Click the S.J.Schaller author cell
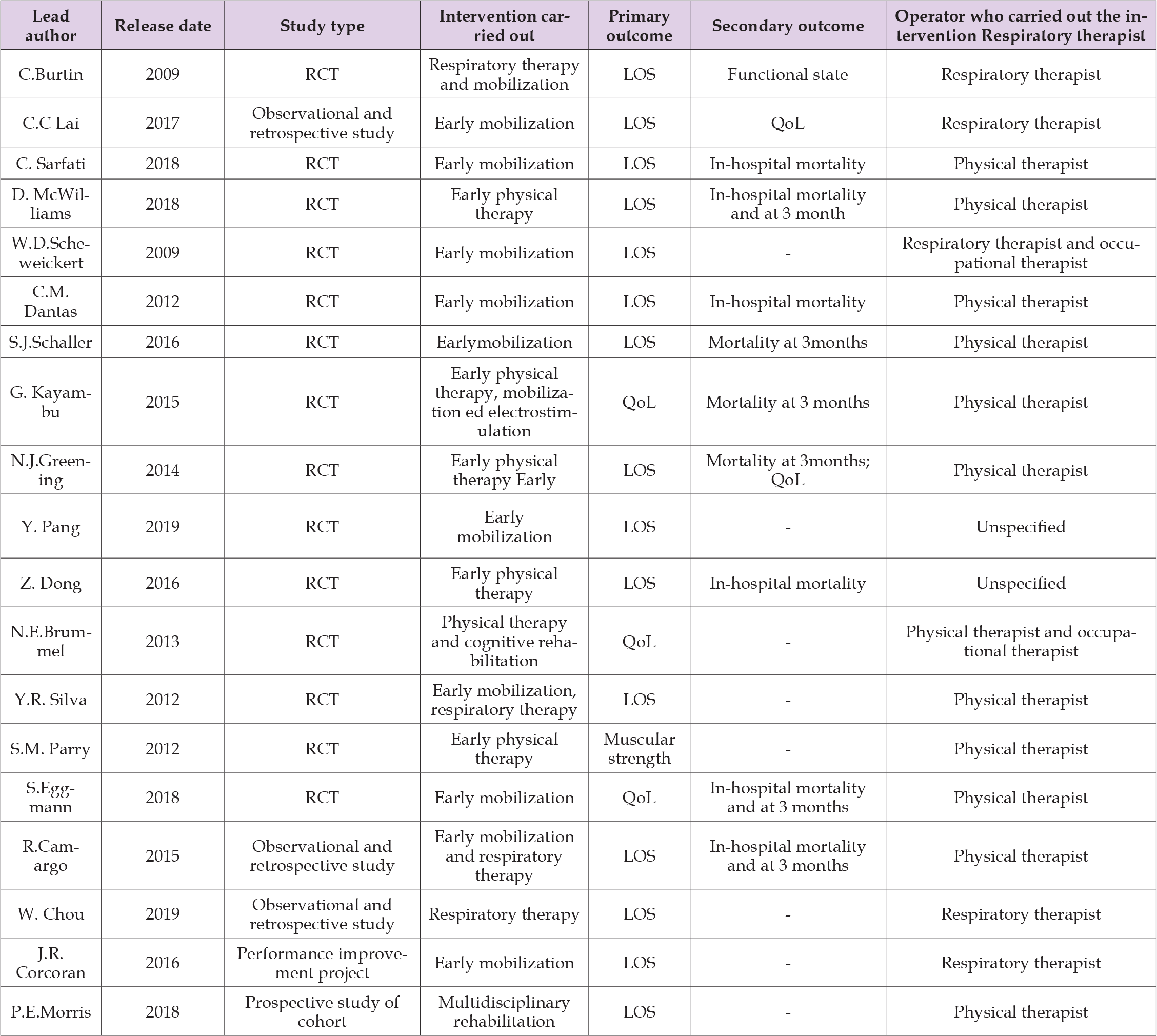 pos(51,342)
